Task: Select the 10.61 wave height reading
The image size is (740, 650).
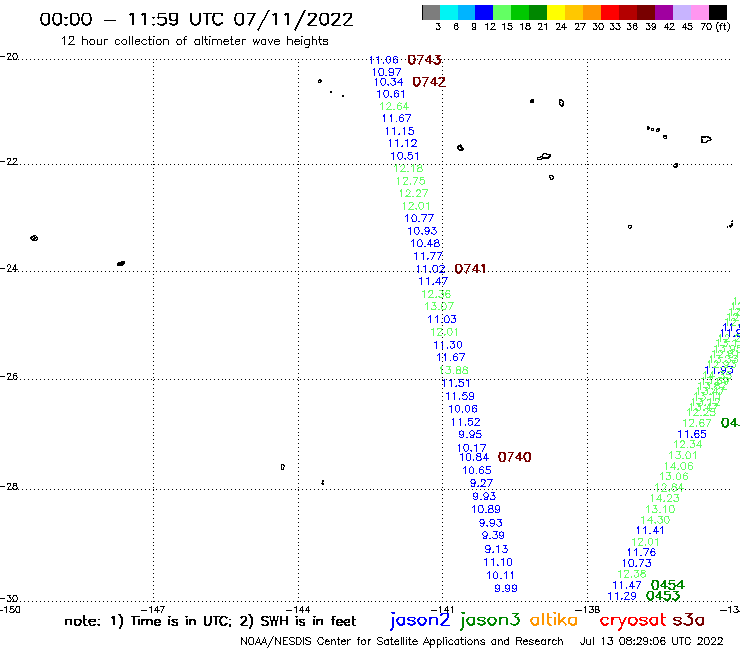Action: (x=391, y=94)
